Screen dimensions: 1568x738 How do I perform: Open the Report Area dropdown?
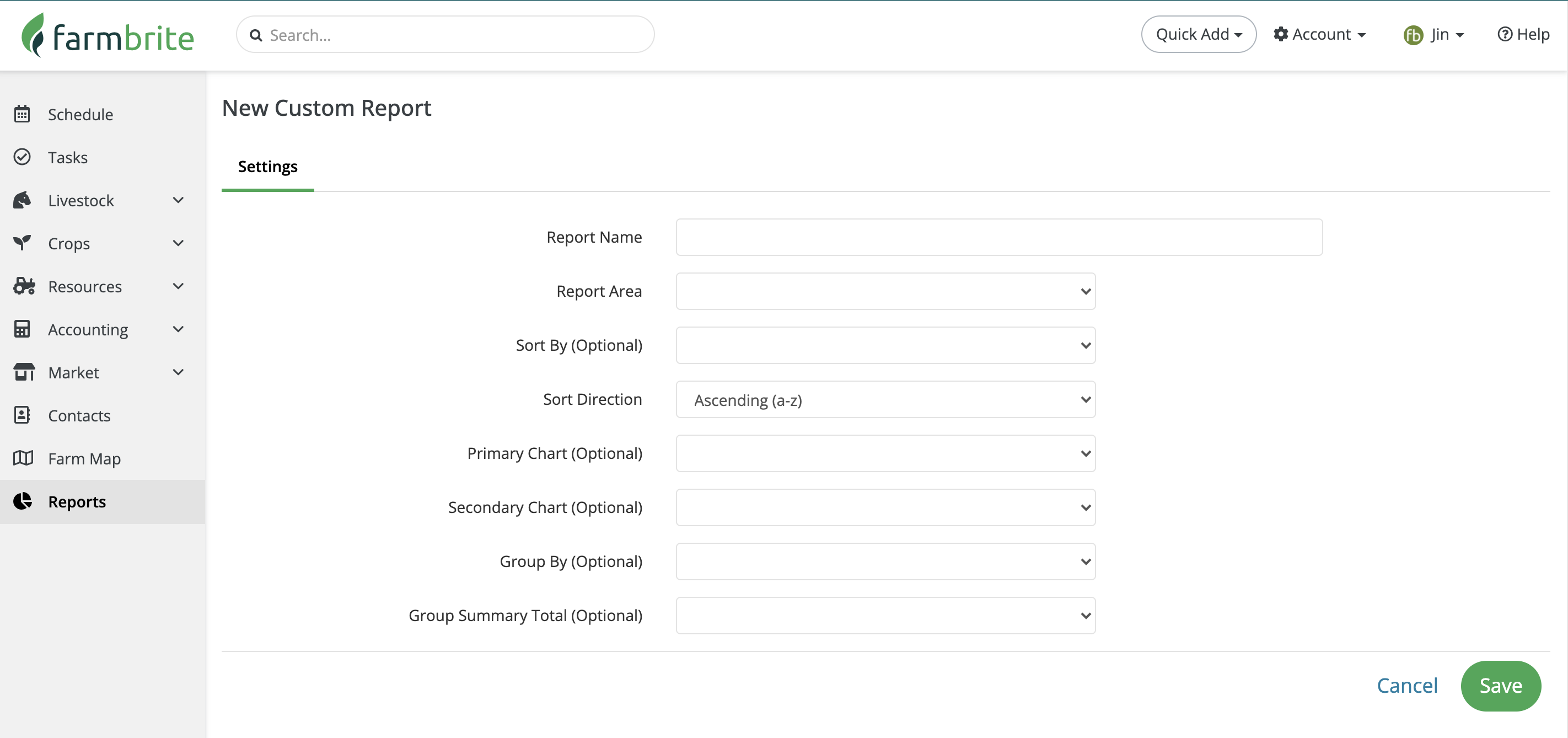pos(885,291)
